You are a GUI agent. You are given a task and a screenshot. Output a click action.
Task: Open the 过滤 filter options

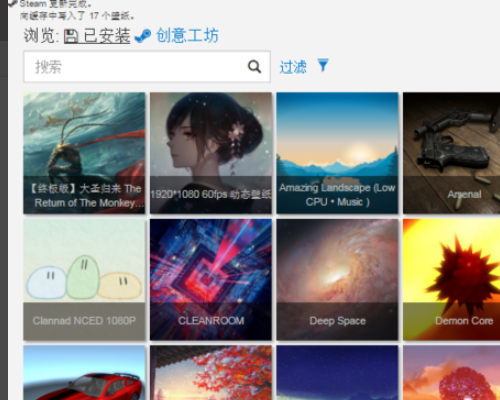(x=293, y=67)
